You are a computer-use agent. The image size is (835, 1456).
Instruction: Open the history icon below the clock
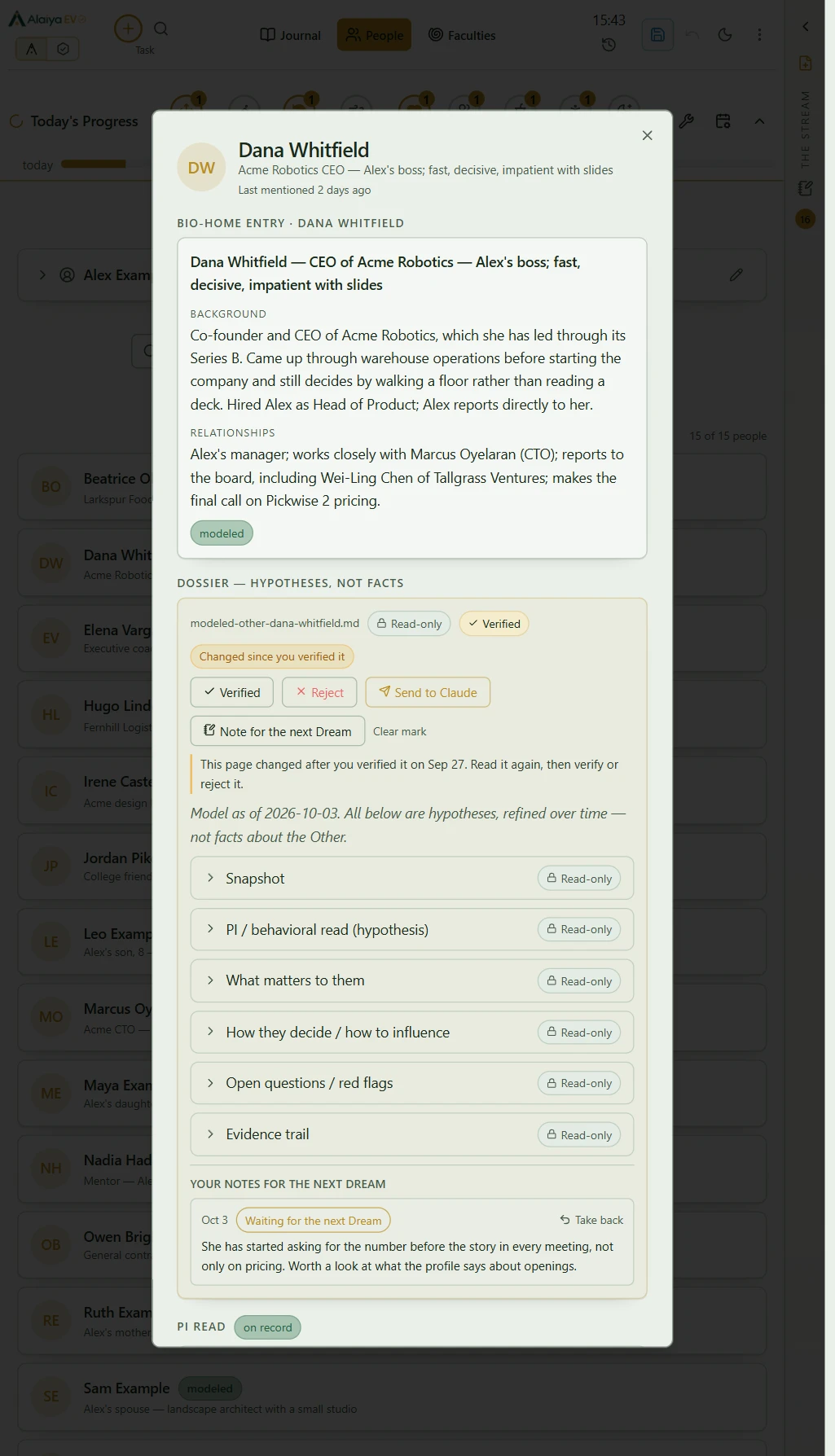[x=609, y=46]
